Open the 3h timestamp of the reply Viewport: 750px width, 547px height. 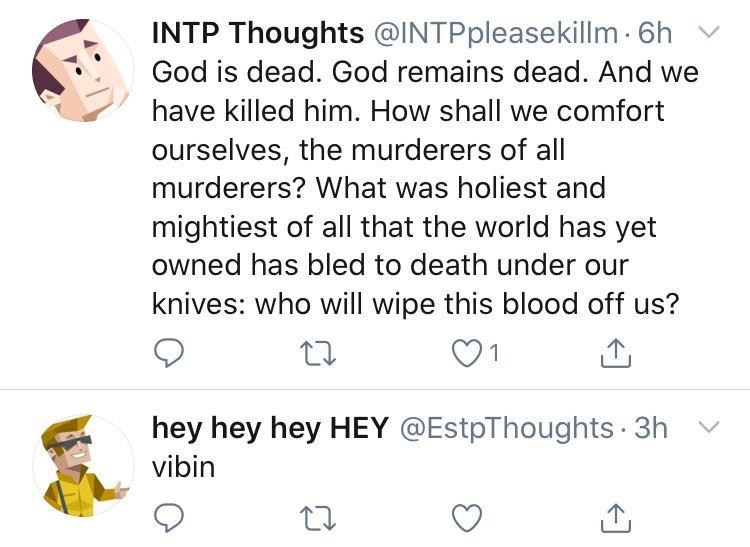(x=651, y=428)
